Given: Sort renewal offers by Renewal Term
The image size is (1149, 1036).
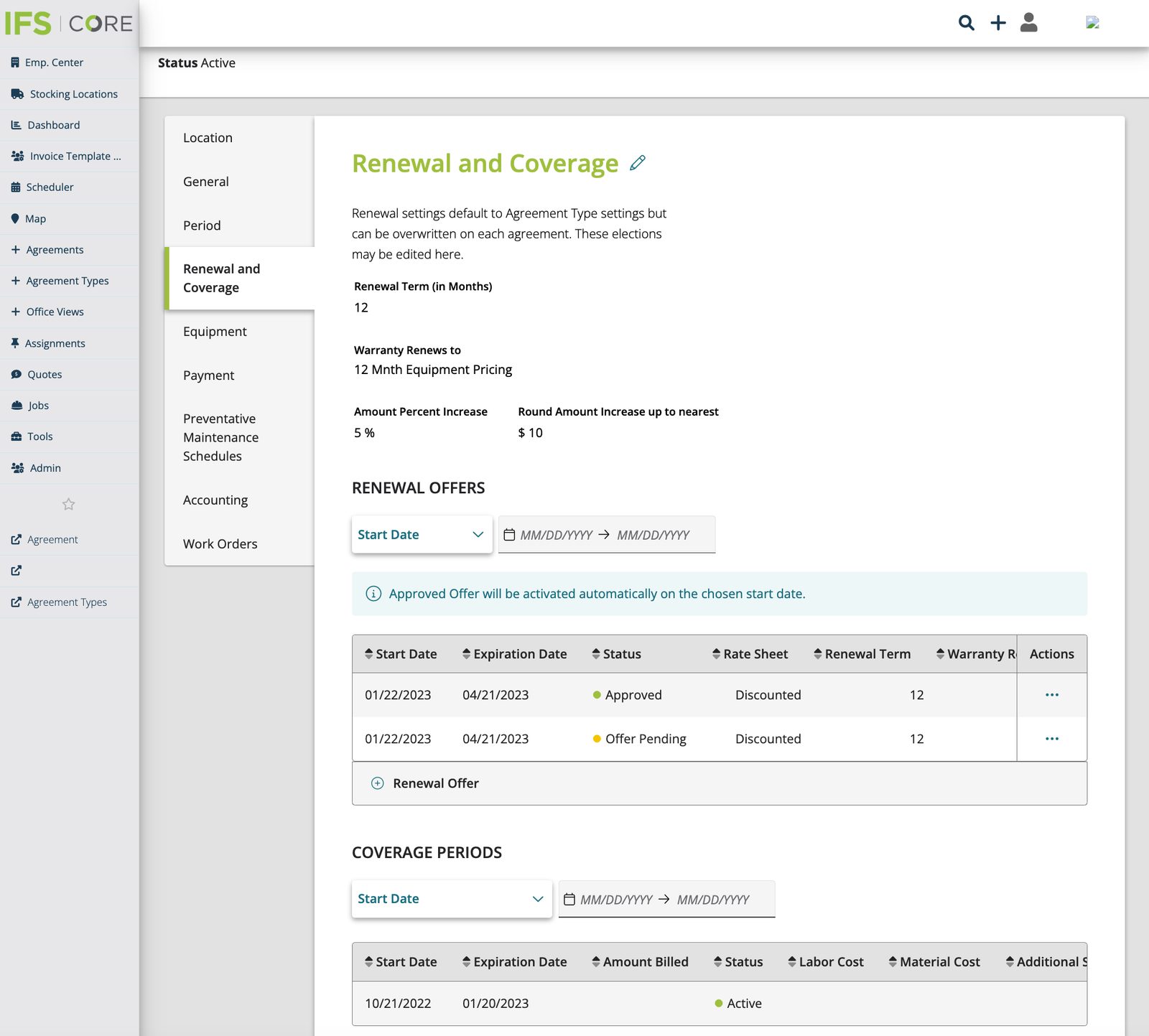Looking at the screenshot, I should click(862, 654).
